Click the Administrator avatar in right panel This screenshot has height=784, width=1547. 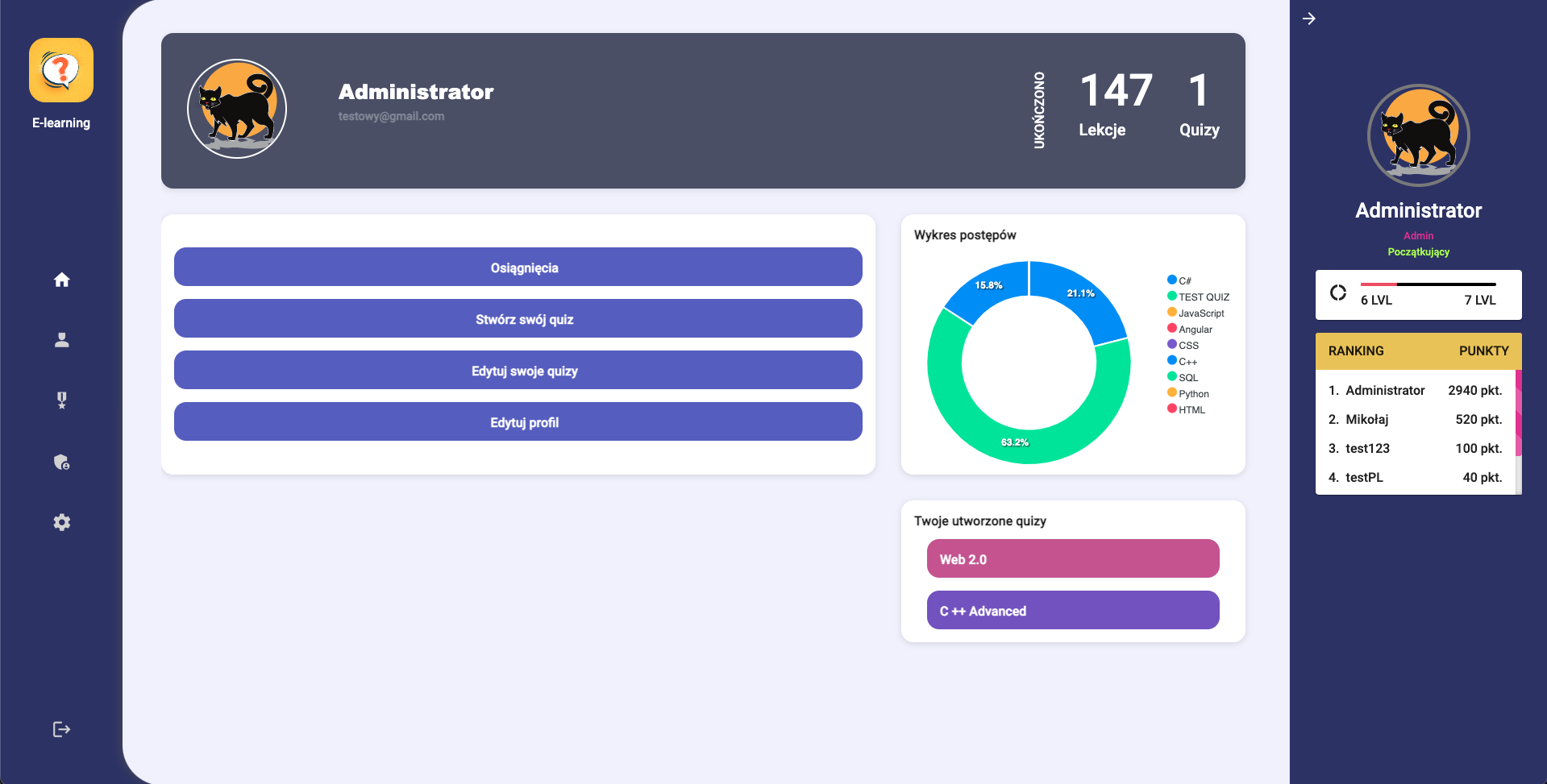click(1418, 135)
